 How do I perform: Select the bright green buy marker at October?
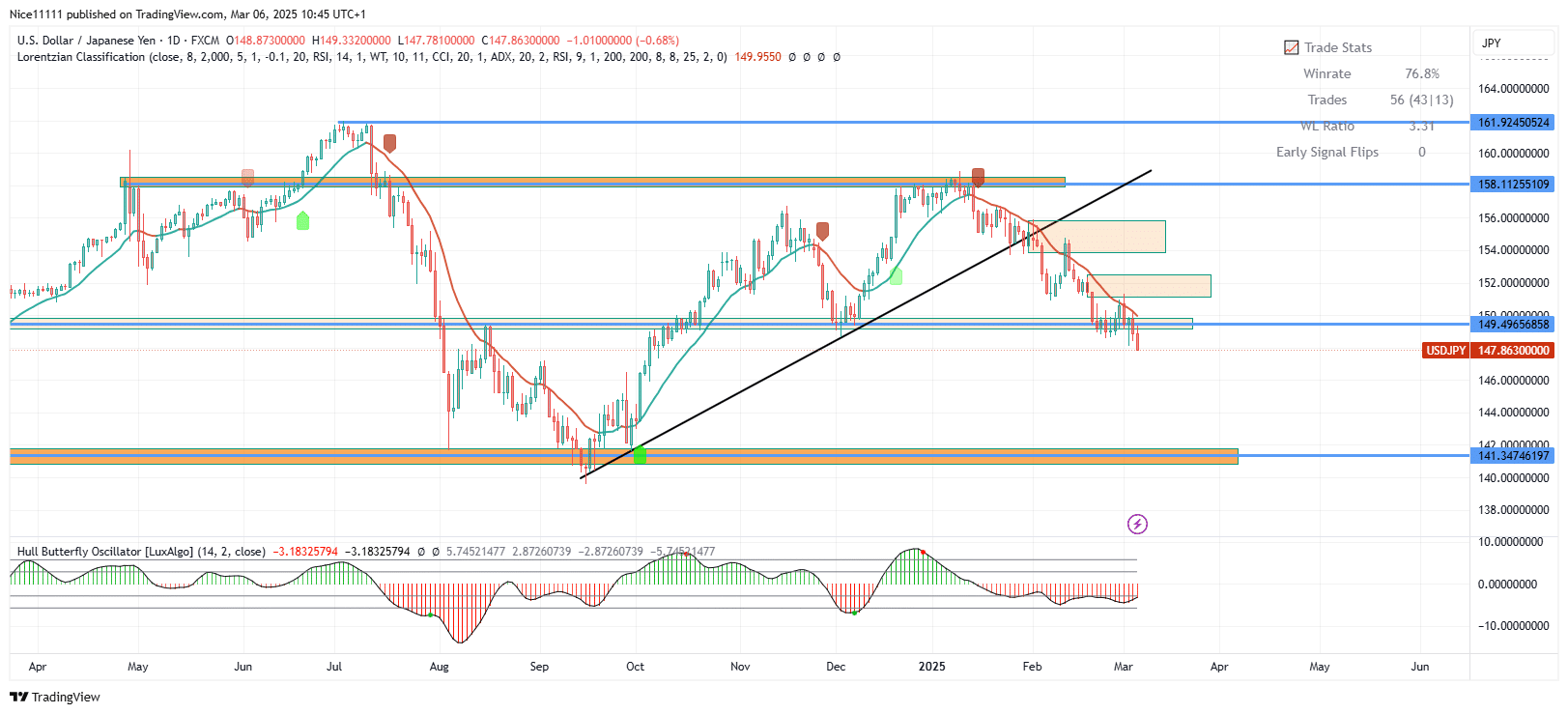click(x=640, y=454)
